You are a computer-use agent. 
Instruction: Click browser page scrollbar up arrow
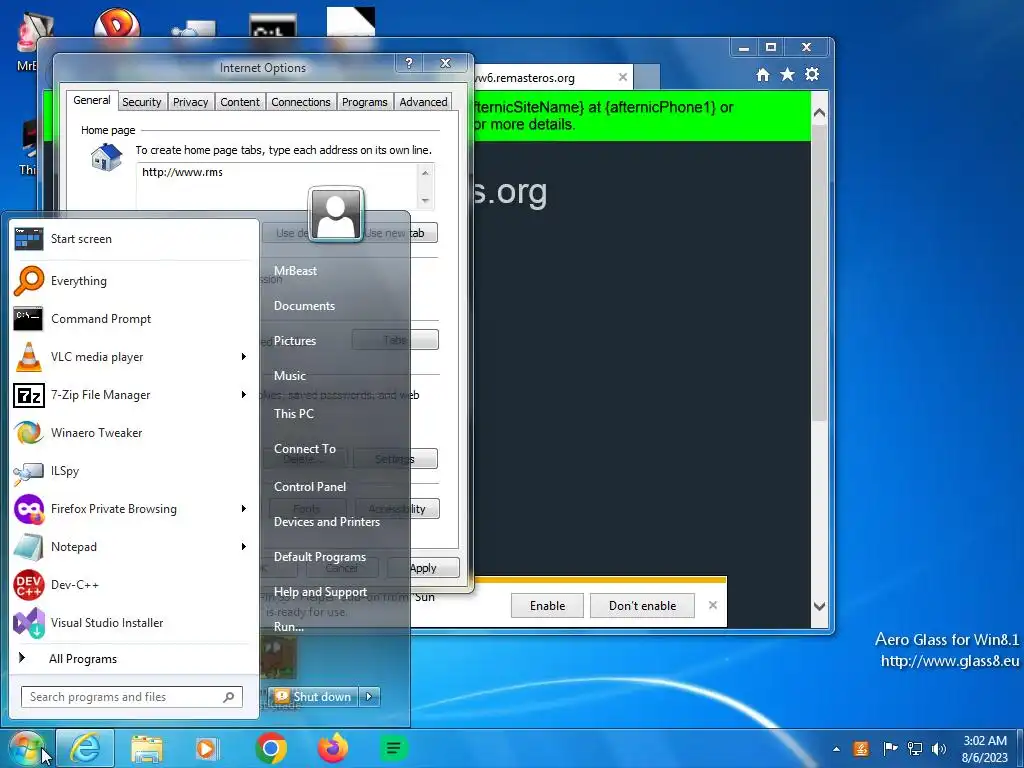pyautogui.click(x=819, y=113)
